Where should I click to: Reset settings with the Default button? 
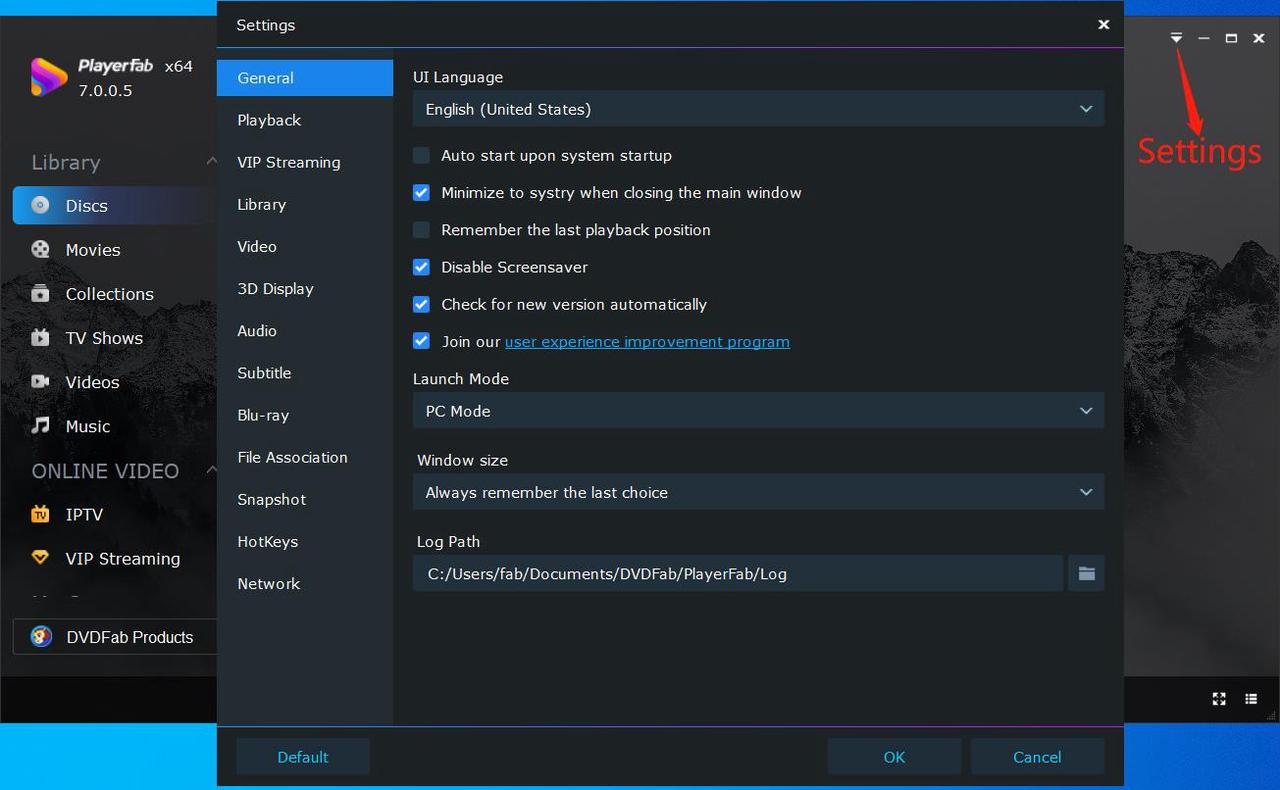click(303, 757)
